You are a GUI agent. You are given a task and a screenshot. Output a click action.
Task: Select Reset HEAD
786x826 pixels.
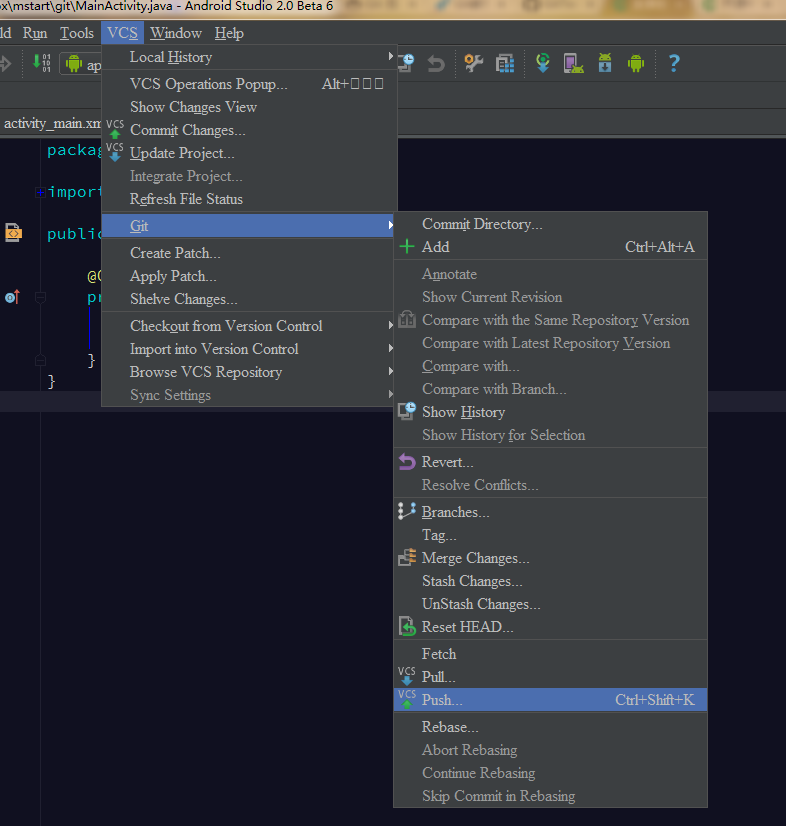551,627
